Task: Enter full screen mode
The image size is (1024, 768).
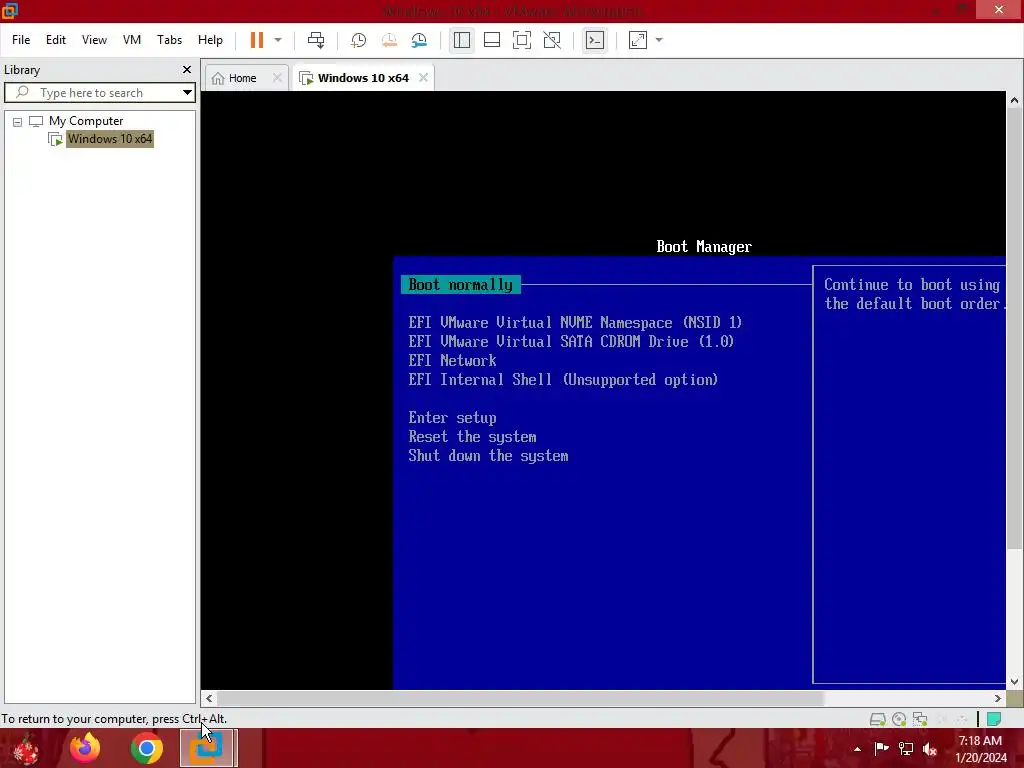Action: tap(522, 40)
